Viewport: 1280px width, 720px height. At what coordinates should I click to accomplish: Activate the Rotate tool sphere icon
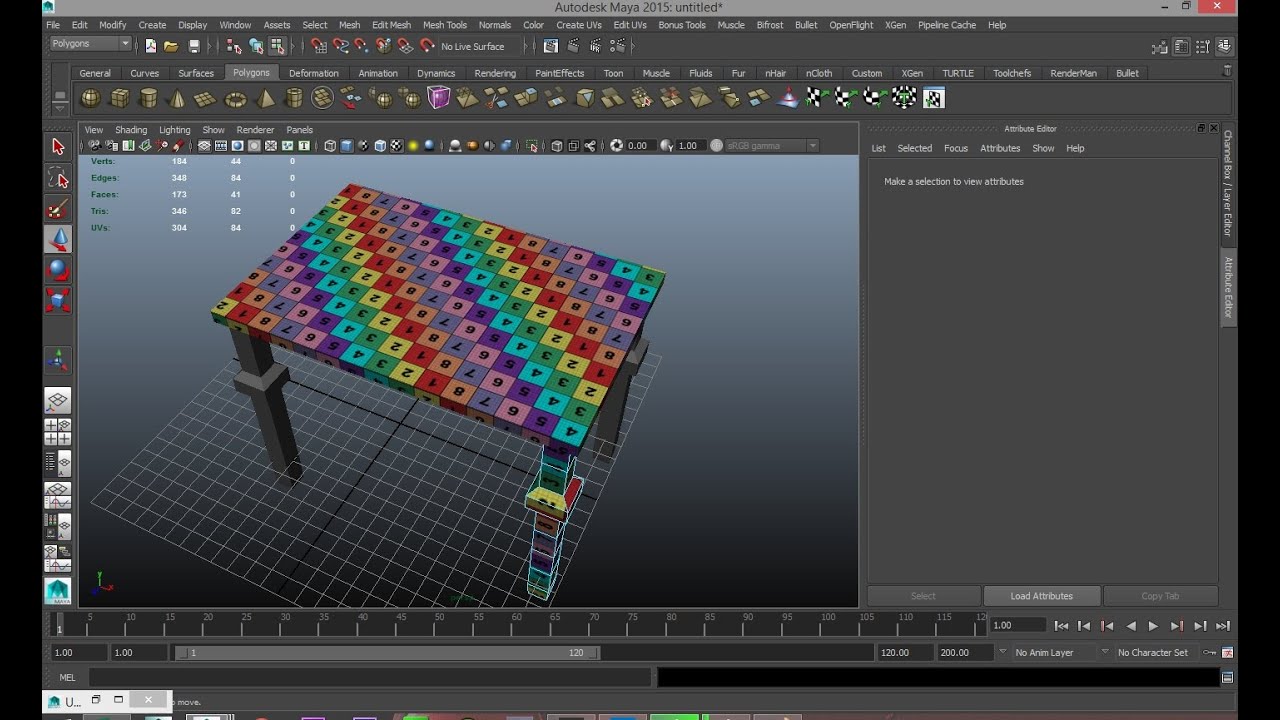coord(58,270)
